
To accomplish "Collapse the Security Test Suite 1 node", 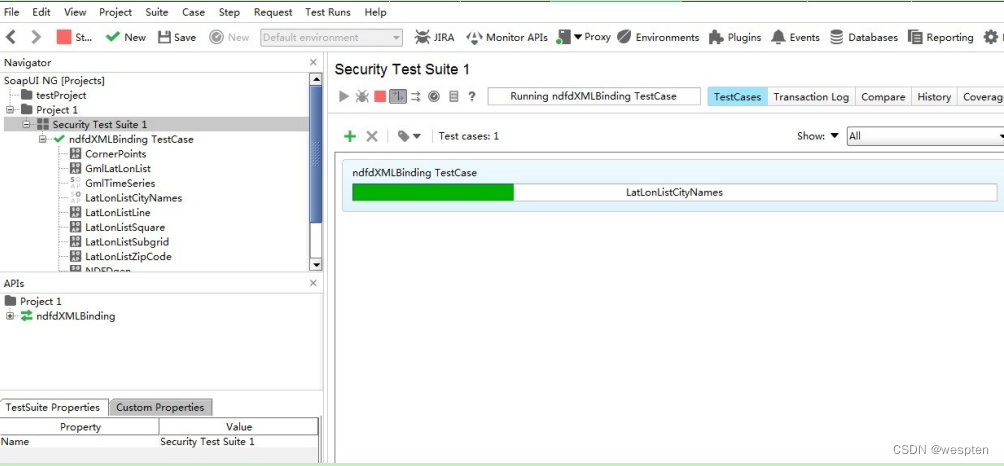I will pos(27,124).
